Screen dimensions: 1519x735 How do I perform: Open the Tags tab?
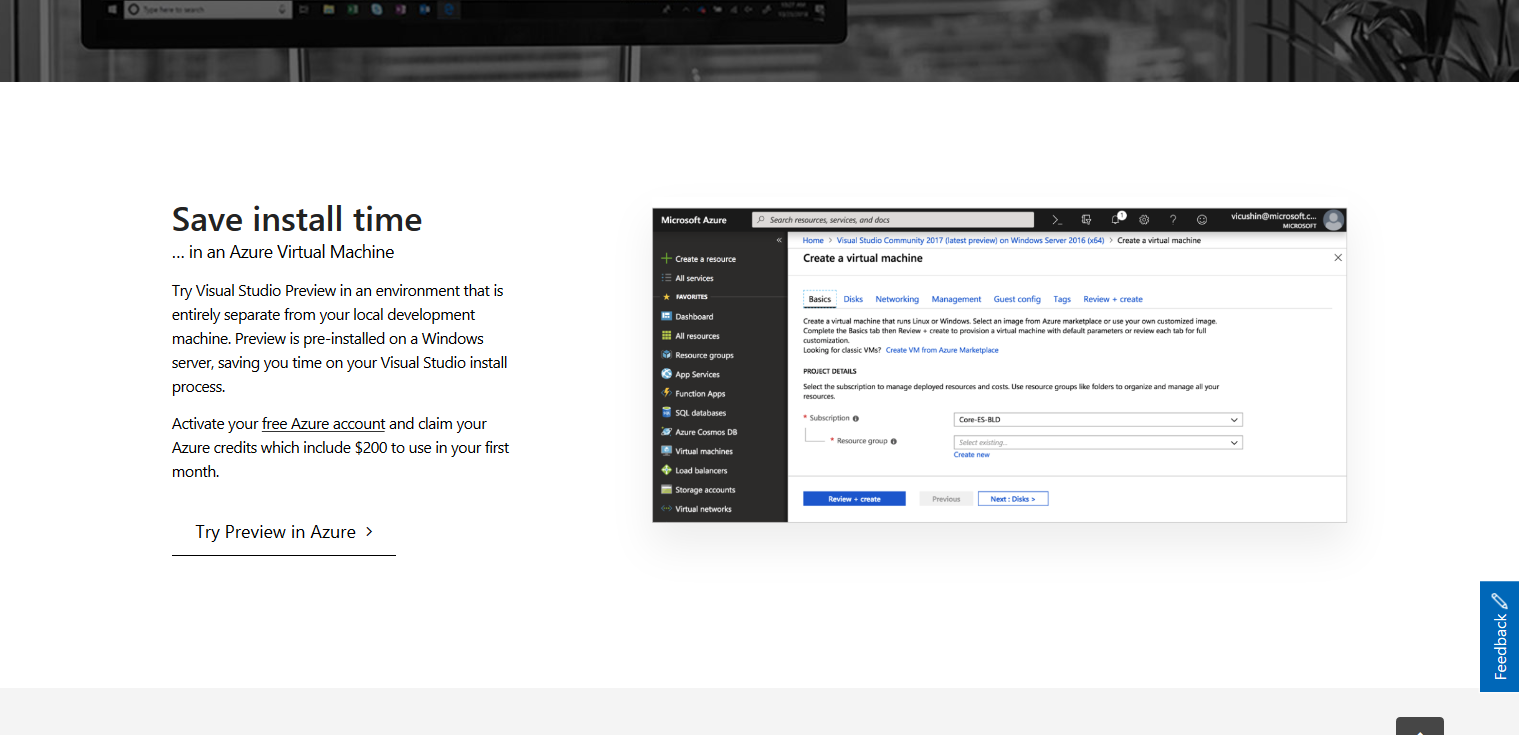click(1061, 299)
